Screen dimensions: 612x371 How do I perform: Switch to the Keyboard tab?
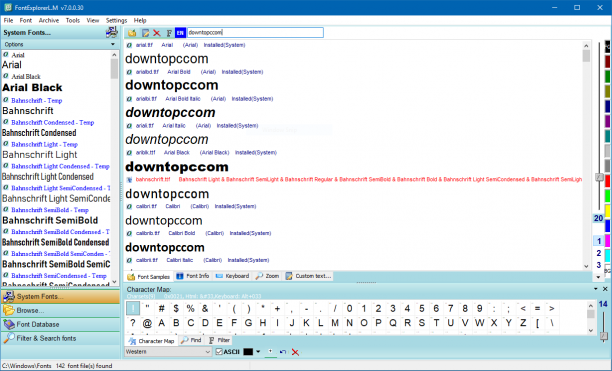coord(233,276)
